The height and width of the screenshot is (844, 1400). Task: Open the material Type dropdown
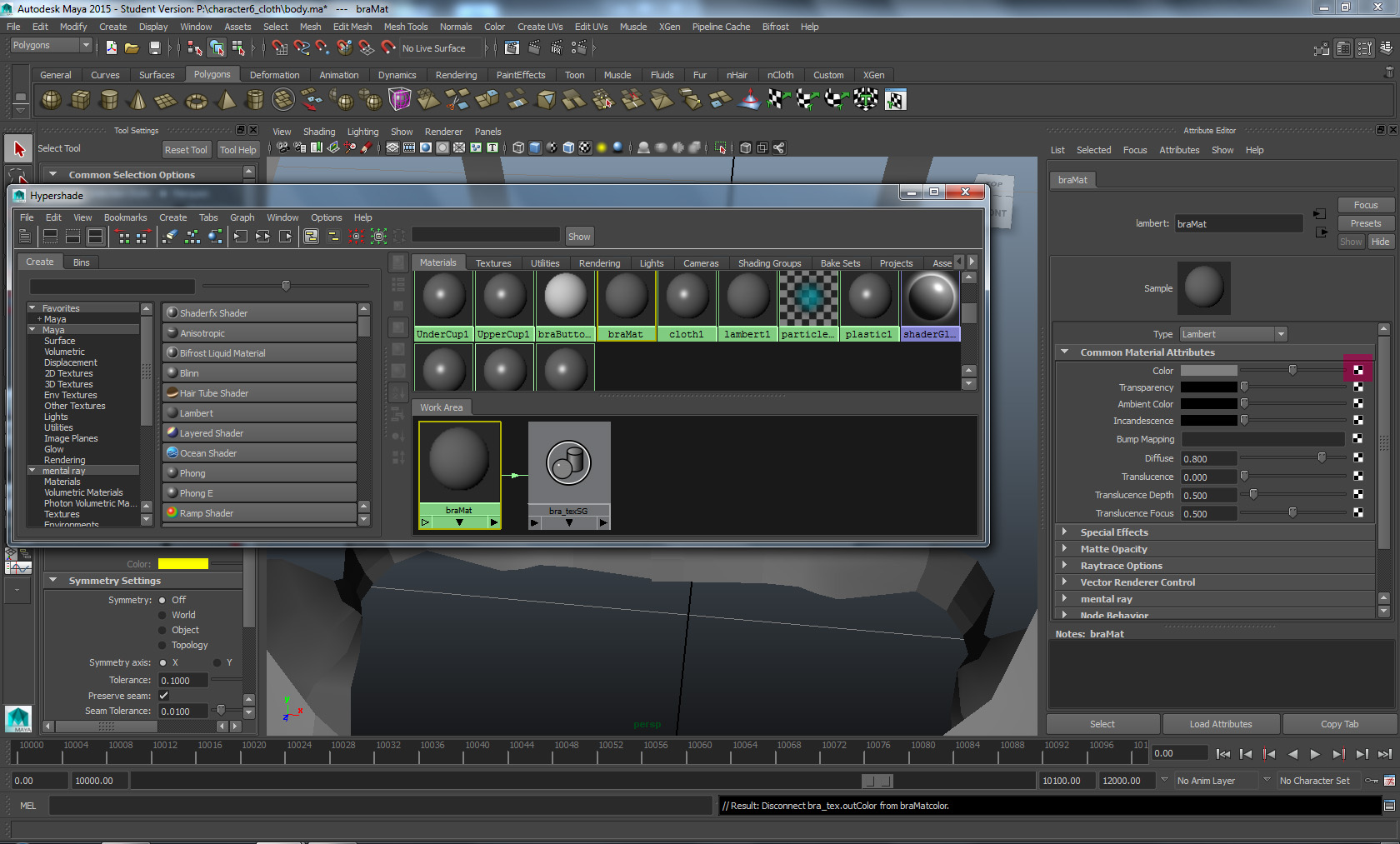1234,334
